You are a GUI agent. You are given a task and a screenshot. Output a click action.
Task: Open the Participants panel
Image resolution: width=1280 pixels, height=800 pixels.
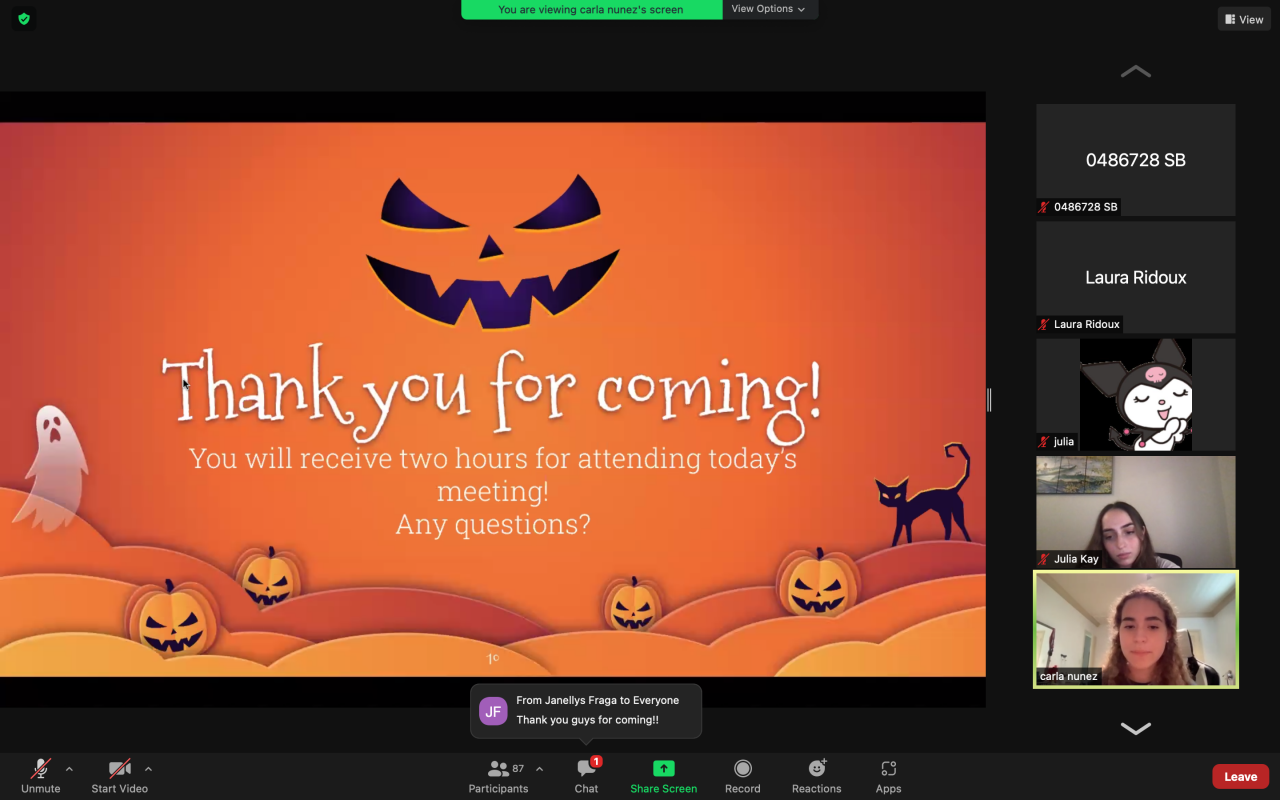coord(498,776)
